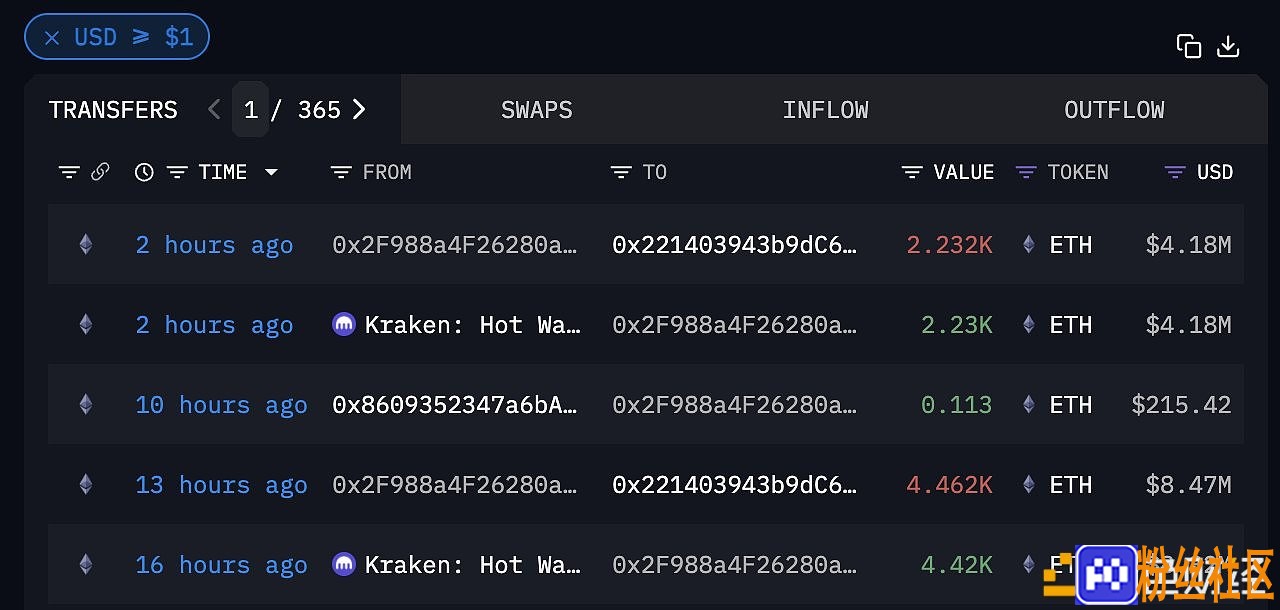
Task: Go to next transfers page
Action: [359, 109]
